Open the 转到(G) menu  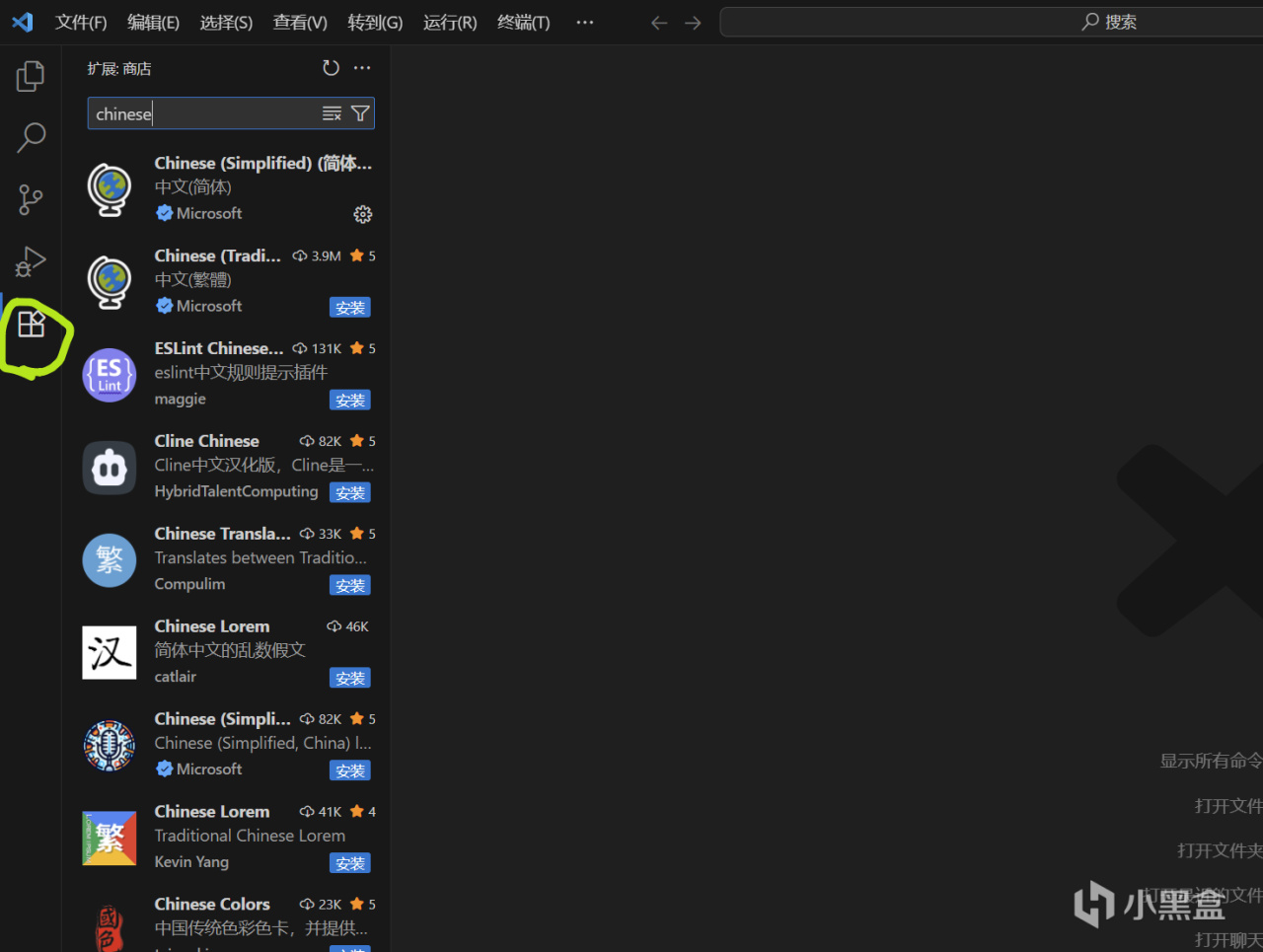point(375,22)
